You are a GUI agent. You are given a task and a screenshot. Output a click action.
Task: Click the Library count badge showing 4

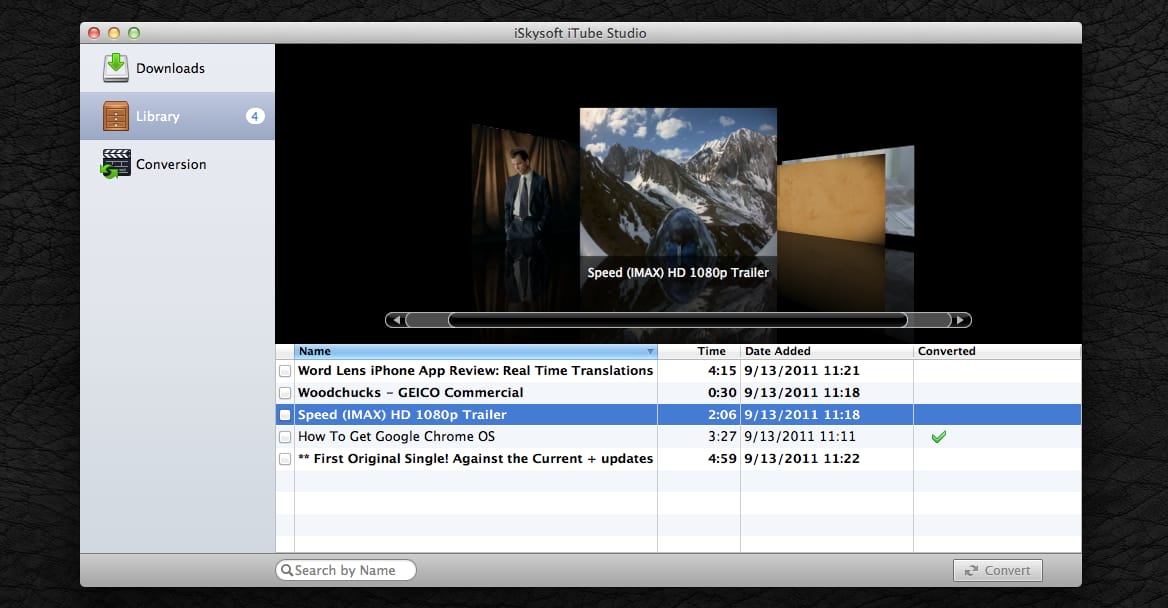coord(255,116)
